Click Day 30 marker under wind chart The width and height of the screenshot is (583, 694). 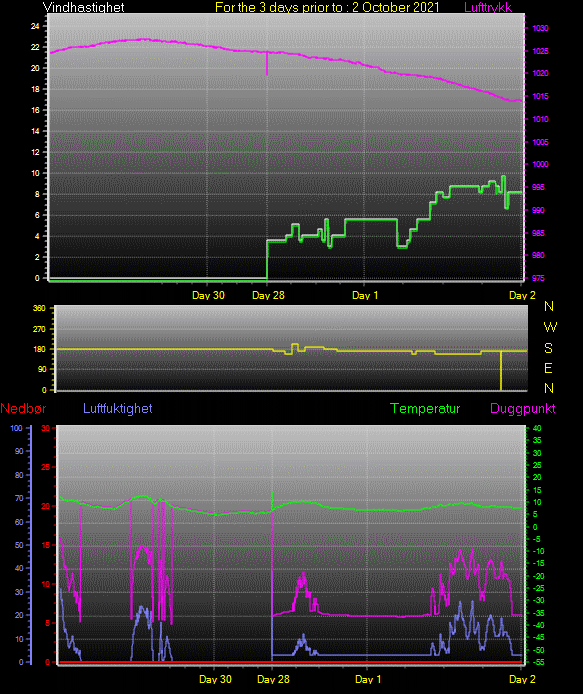tap(208, 295)
